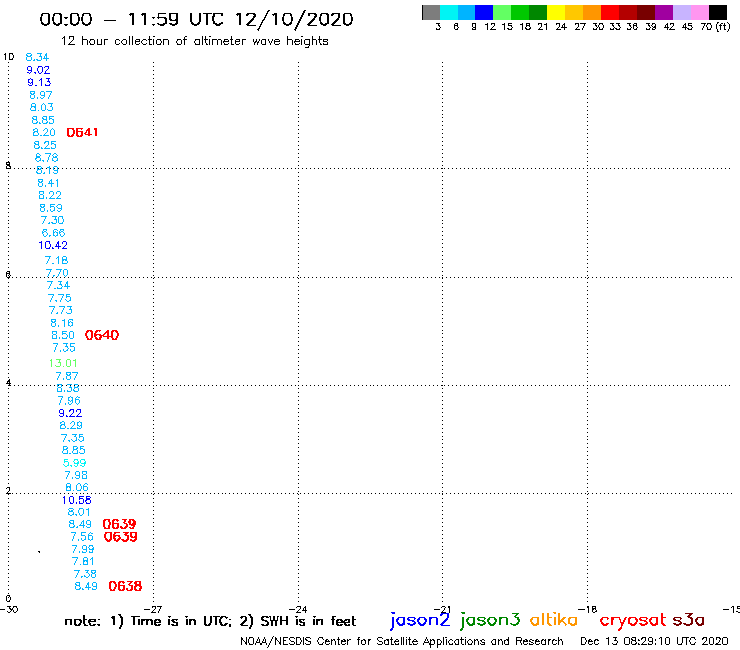Click the wave height value 8.20
Viewport: 740px width, 650px height.
point(44,132)
